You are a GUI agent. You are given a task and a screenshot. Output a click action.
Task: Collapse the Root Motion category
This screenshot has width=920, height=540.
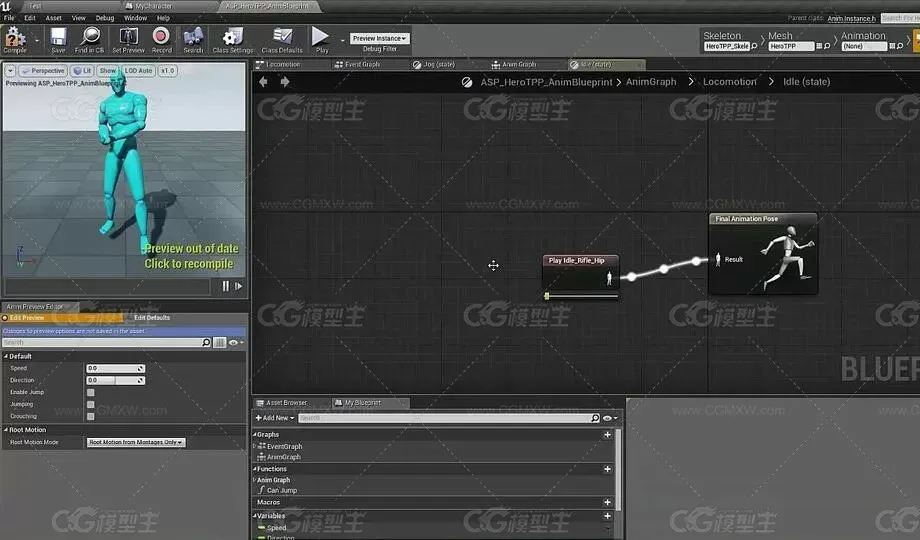6,430
